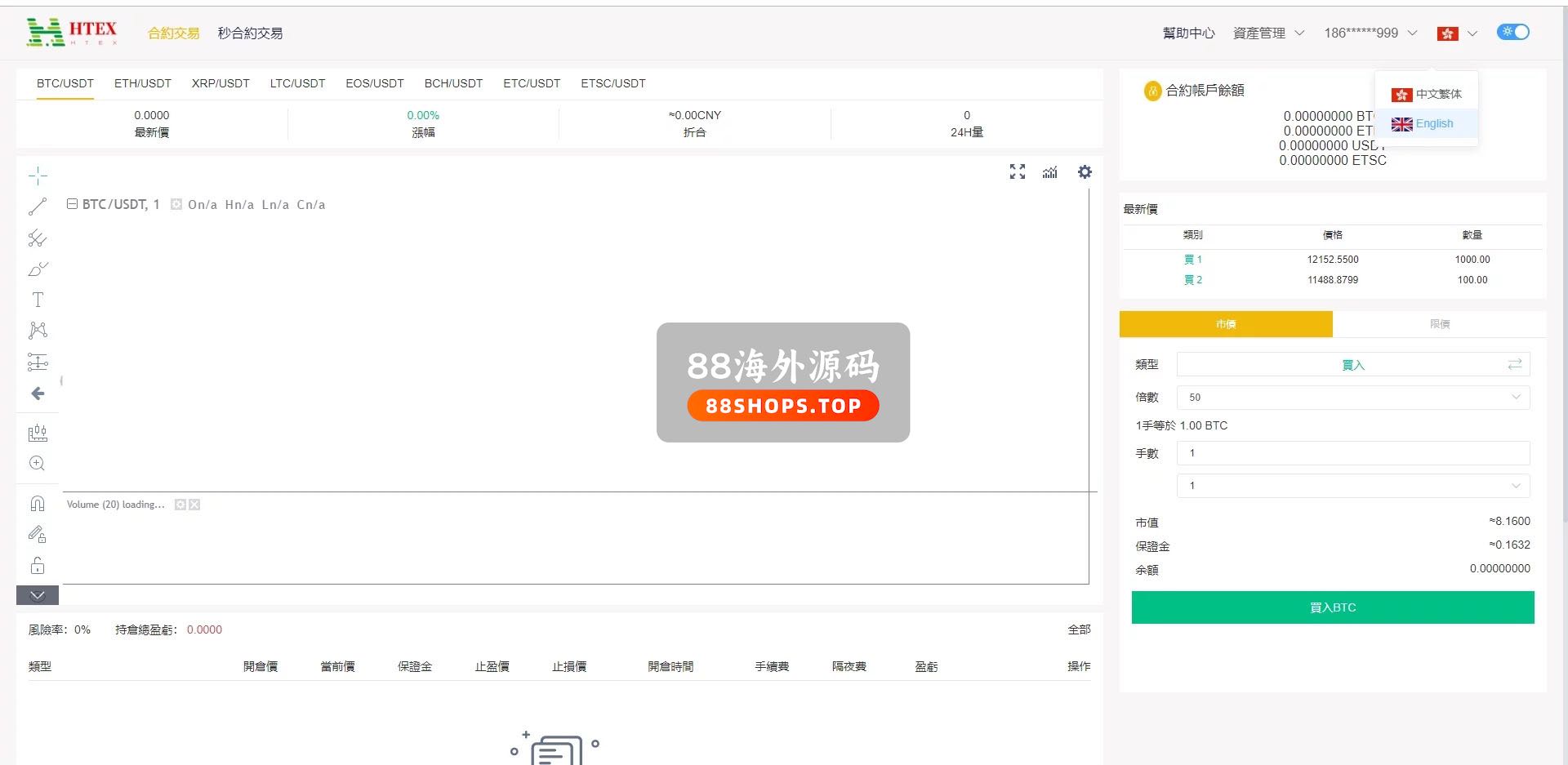Open the chart indicators icon
The width and height of the screenshot is (1568, 765).
1050,172
